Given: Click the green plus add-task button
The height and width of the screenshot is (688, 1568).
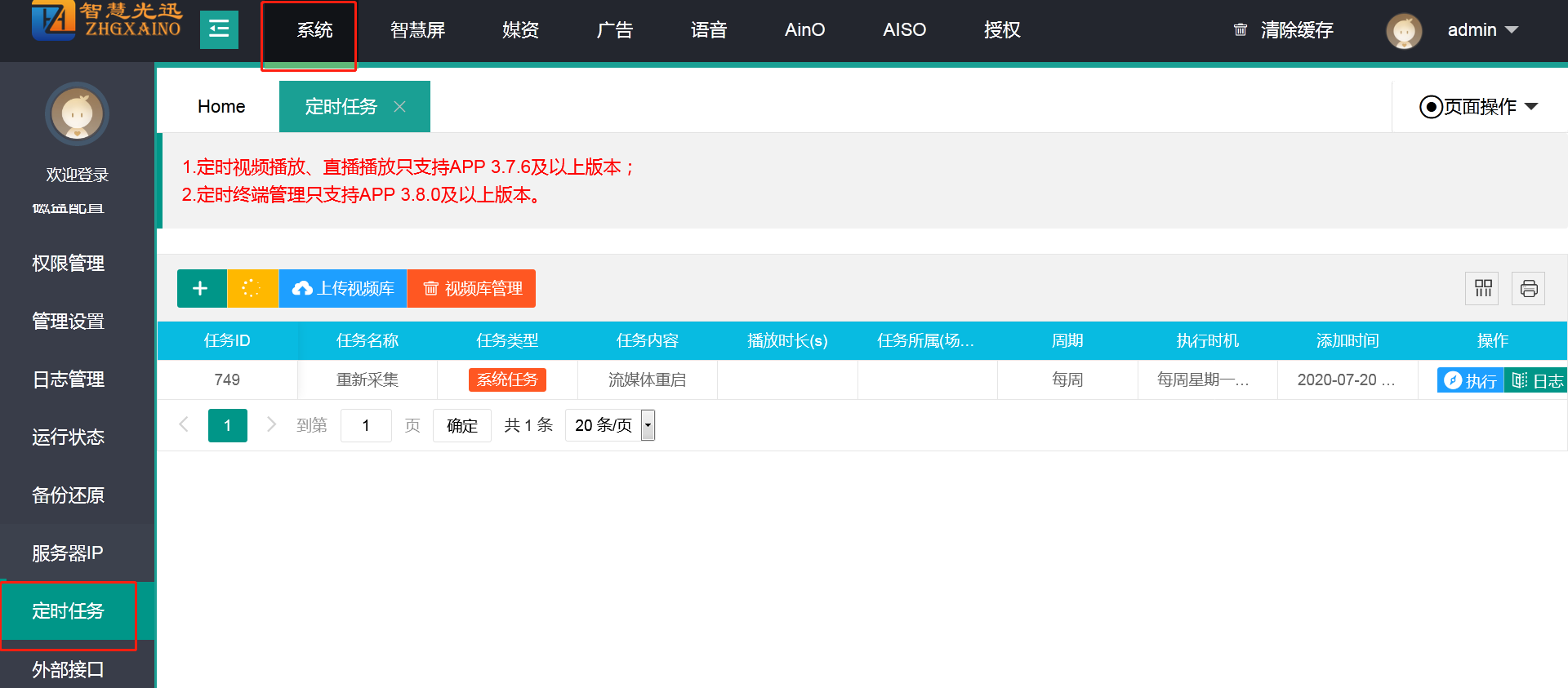Looking at the screenshot, I should [x=201, y=288].
